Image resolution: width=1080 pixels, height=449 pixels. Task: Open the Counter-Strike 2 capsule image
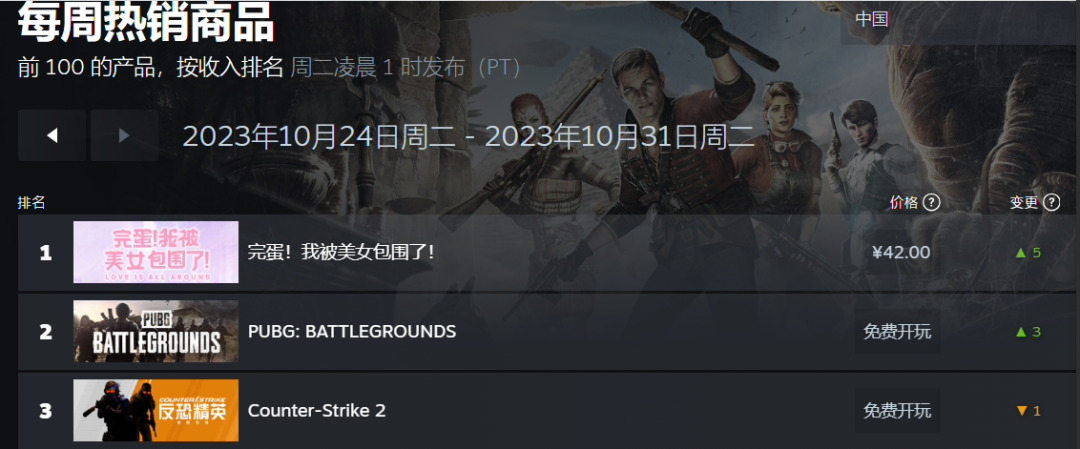[156, 410]
